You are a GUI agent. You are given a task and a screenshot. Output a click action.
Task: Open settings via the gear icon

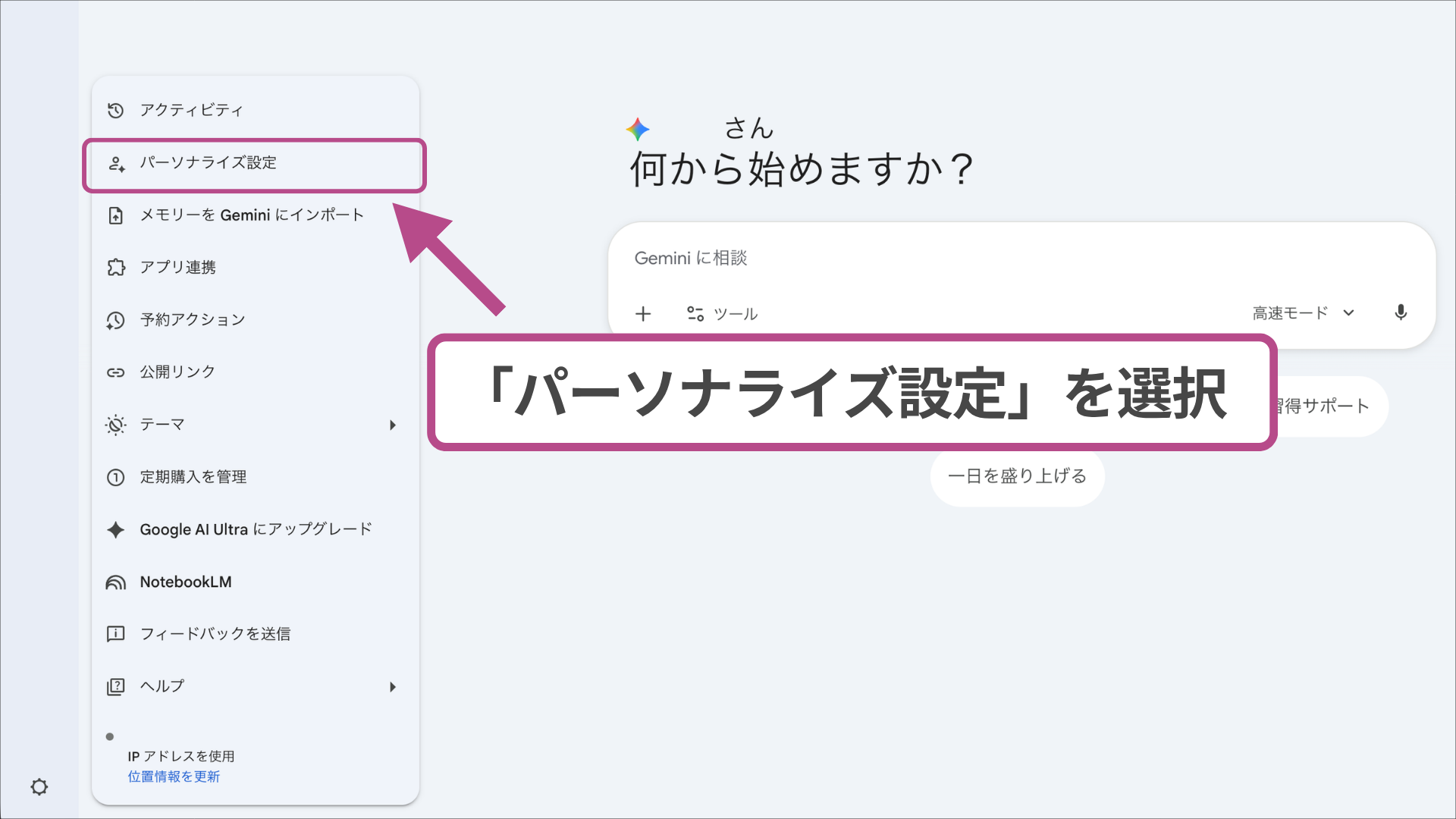click(39, 787)
